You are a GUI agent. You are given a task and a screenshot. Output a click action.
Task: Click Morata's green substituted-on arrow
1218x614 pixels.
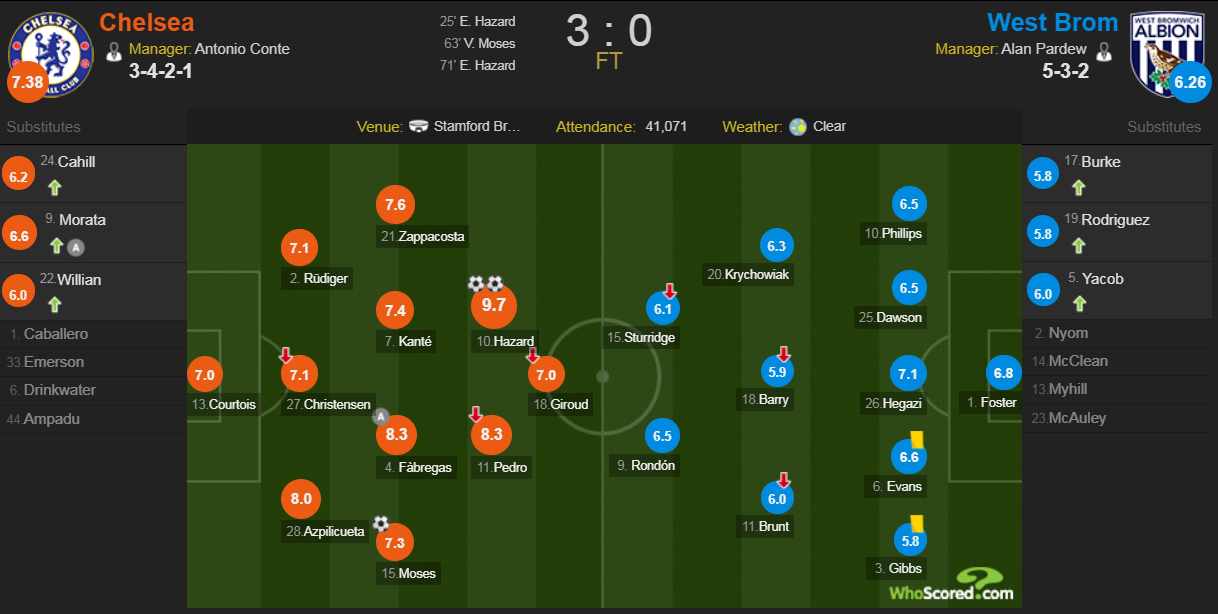pyautogui.click(x=57, y=246)
